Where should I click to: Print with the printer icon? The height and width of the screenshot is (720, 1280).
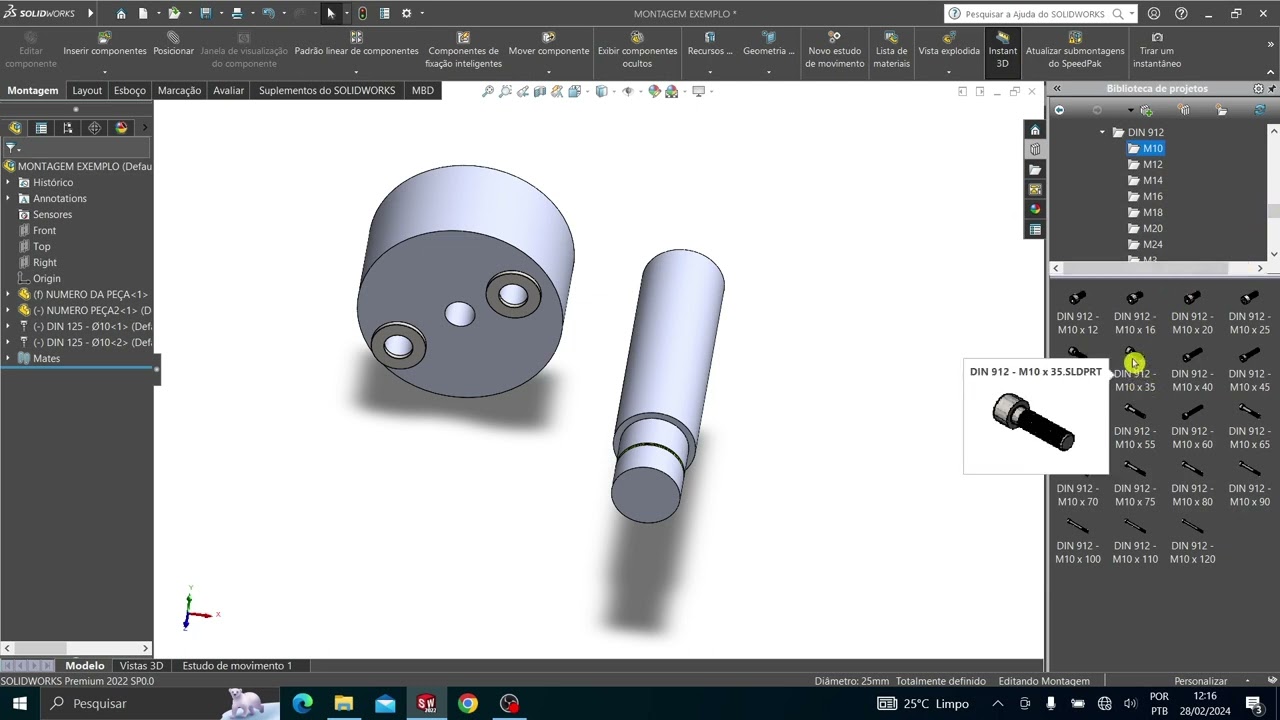click(236, 14)
